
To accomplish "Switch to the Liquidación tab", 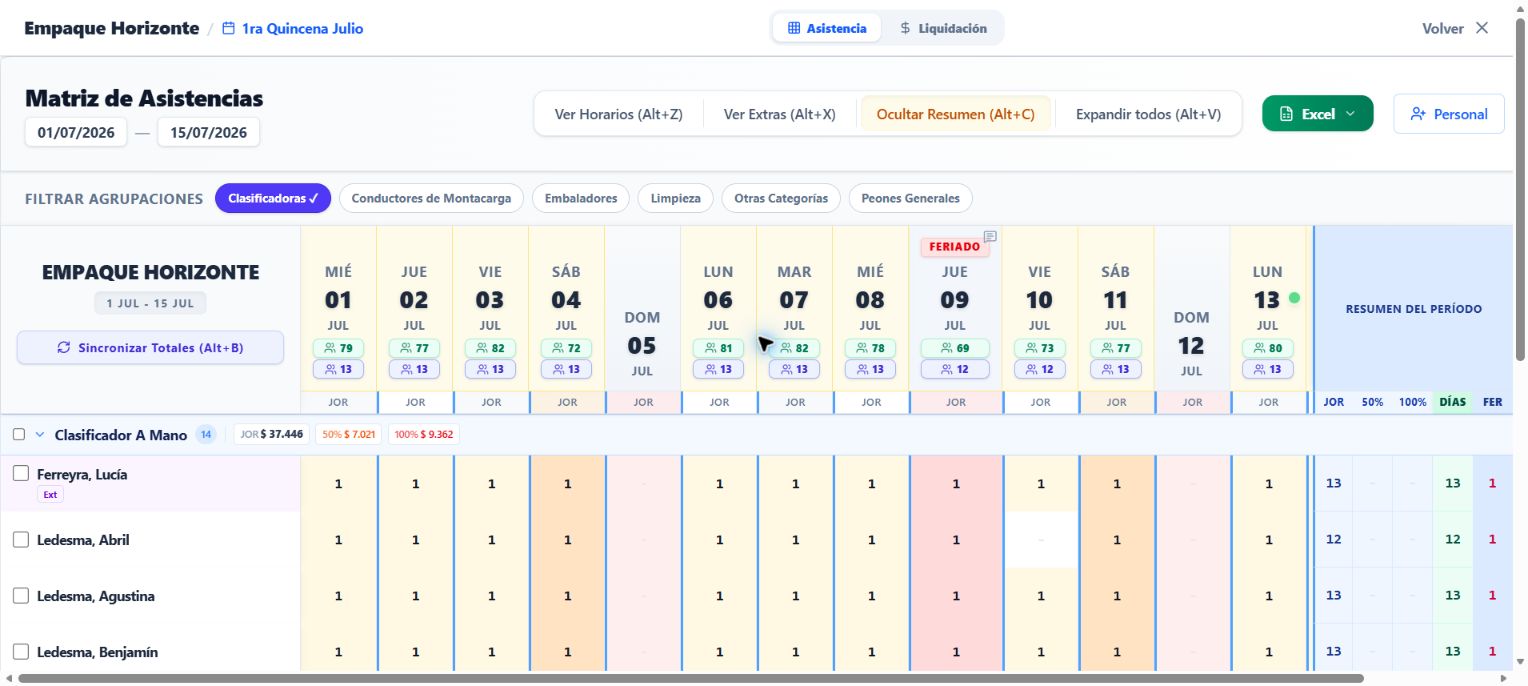I will (943, 28).
